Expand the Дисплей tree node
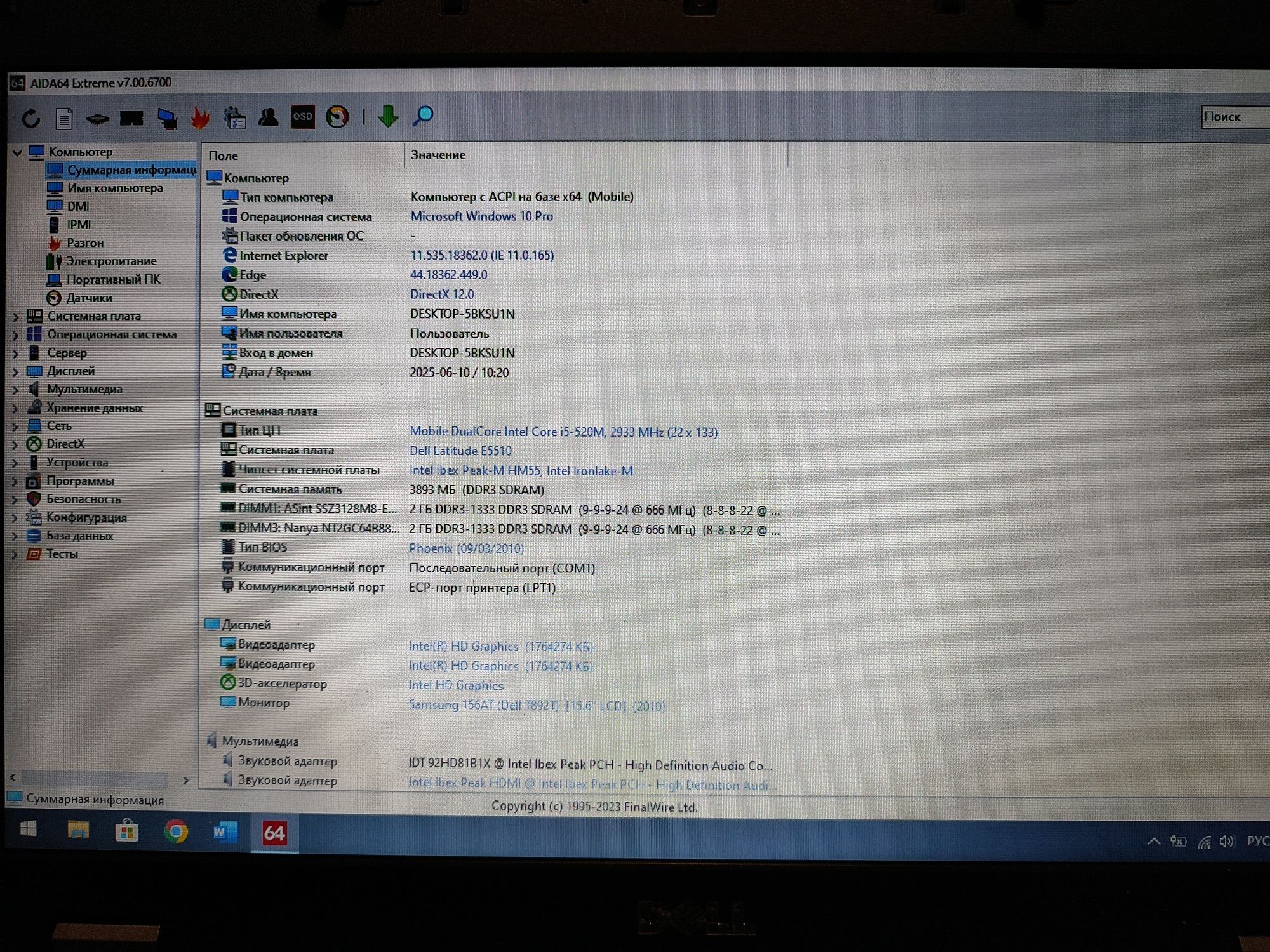 [x=16, y=372]
